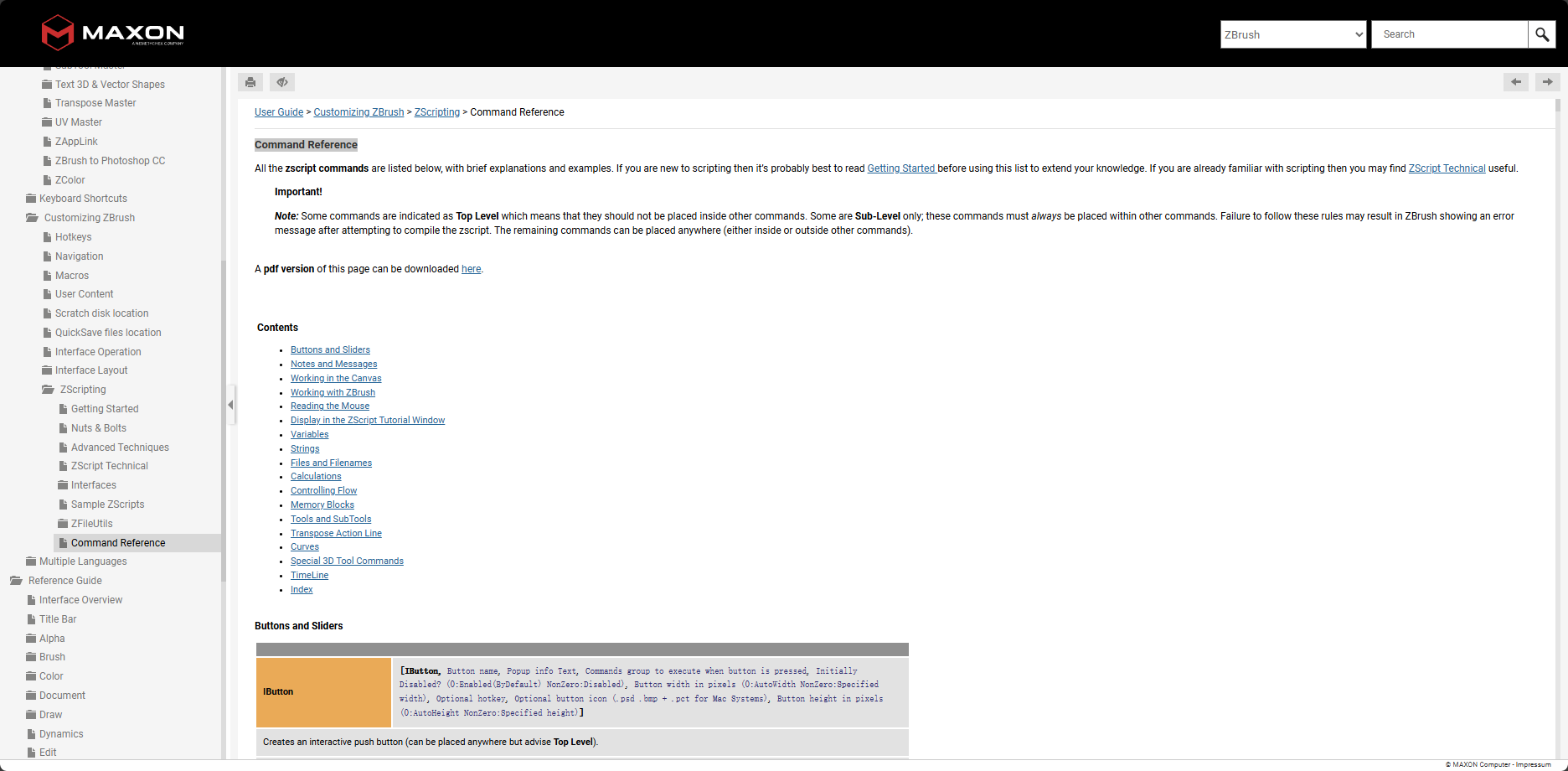Viewport: 1568px width, 771px height.
Task: Click the Maxon logo
Action: pos(112,34)
